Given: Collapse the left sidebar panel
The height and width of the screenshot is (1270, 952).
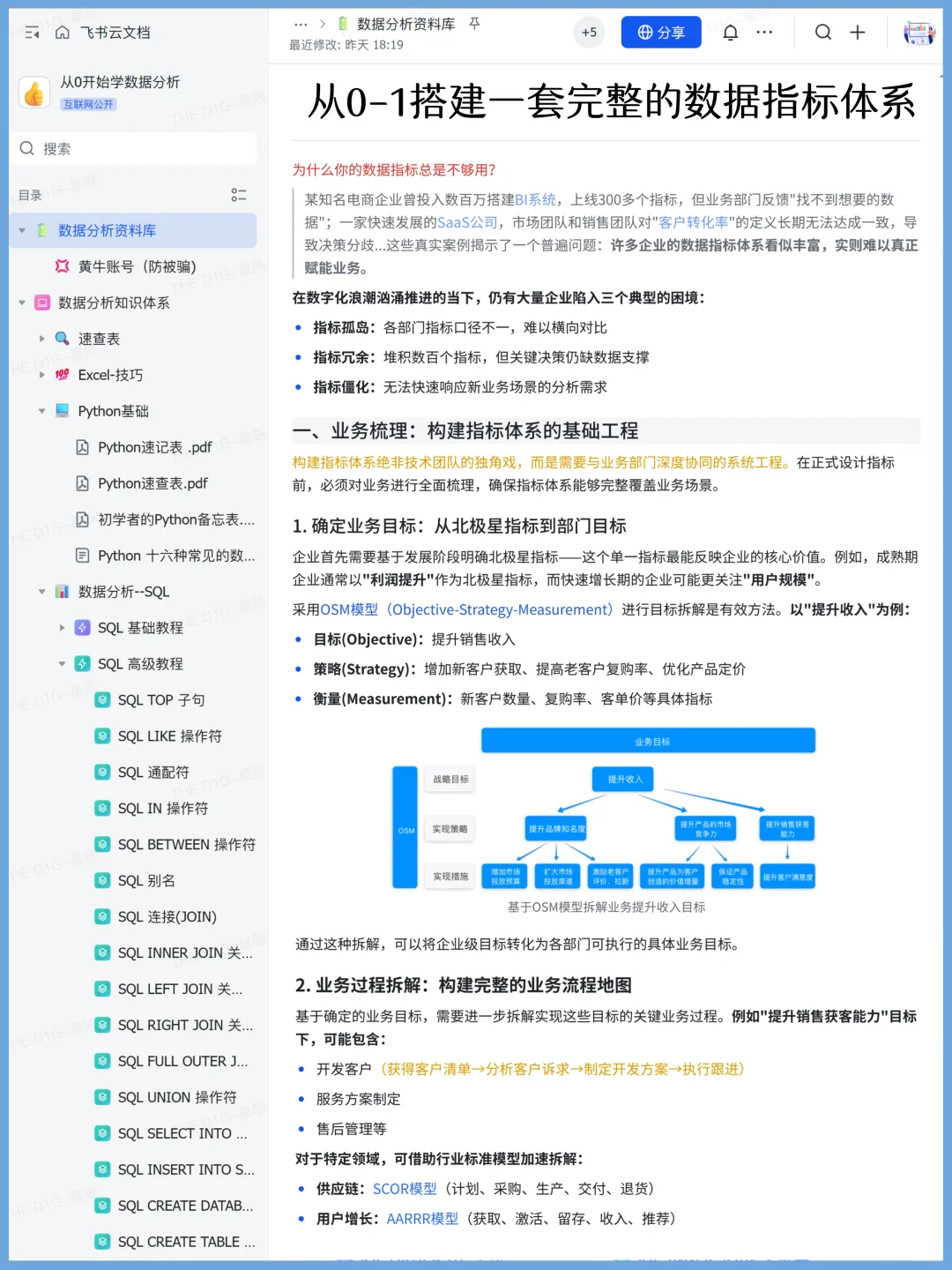Looking at the screenshot, I should click(x=32, y=32).
